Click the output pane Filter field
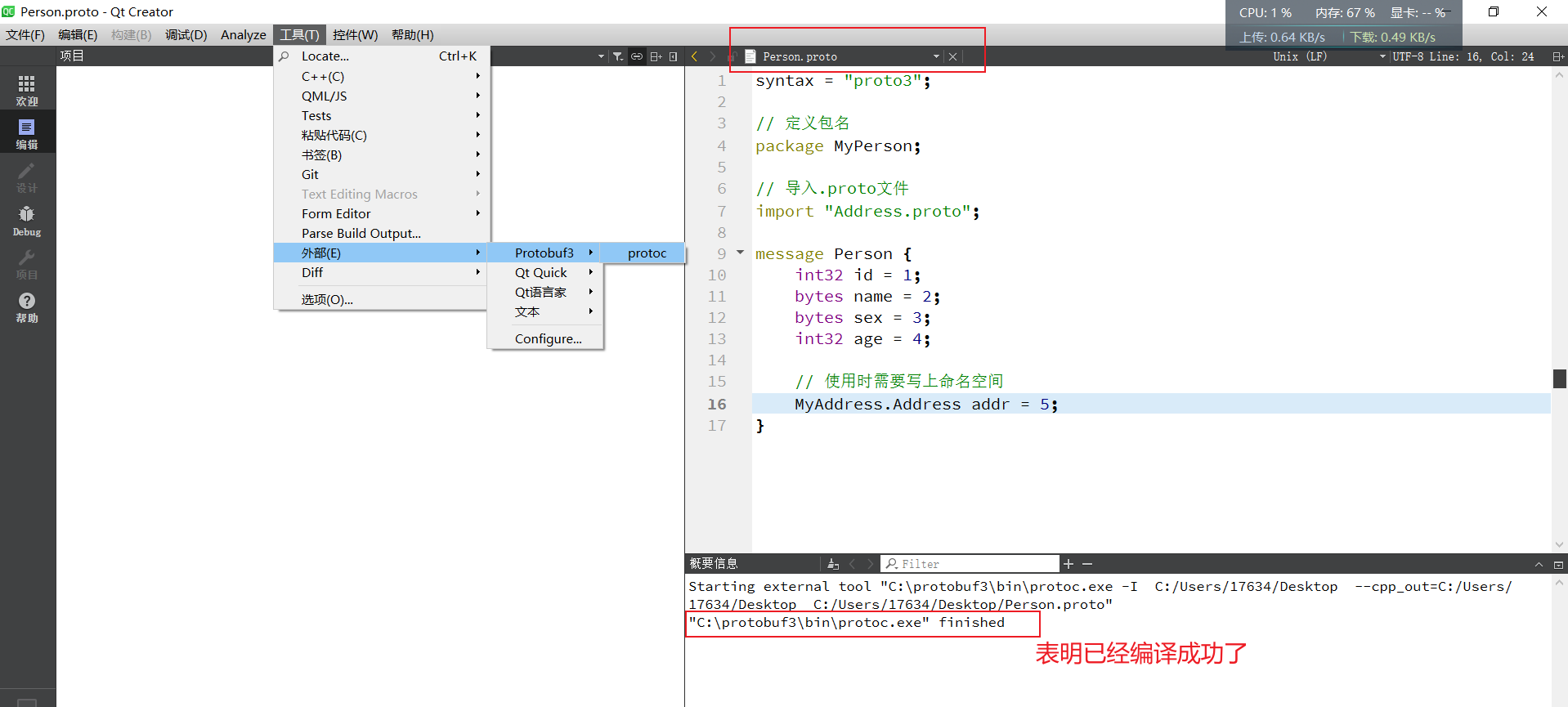This screenshot has height=707, width=1568. coord(970,564)
